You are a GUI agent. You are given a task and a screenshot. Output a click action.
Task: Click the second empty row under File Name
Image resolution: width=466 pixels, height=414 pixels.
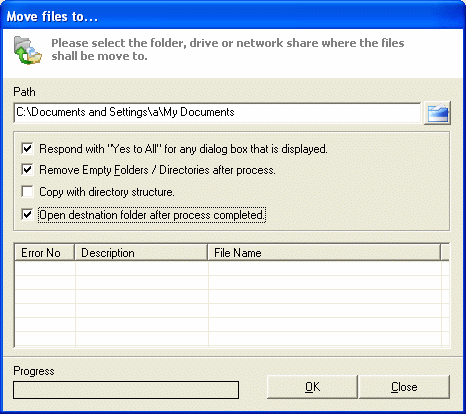tap(325, 282)
